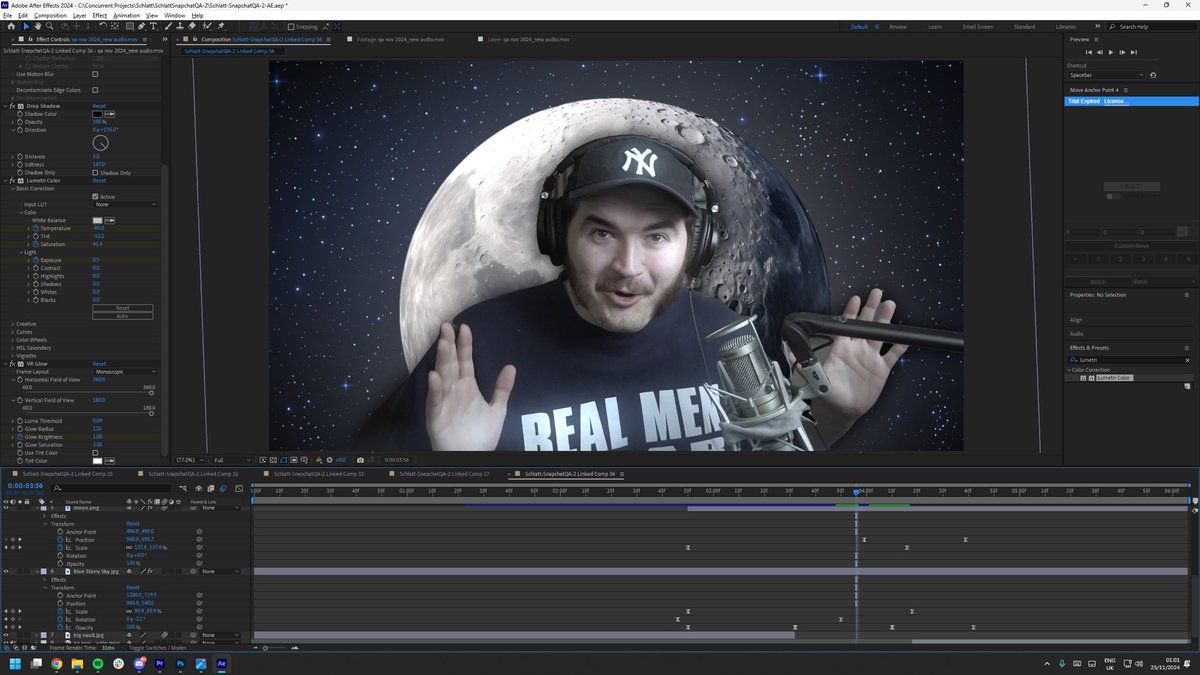
Task: Toggle the Snapping checkbox
Action: tap(291, 27)
